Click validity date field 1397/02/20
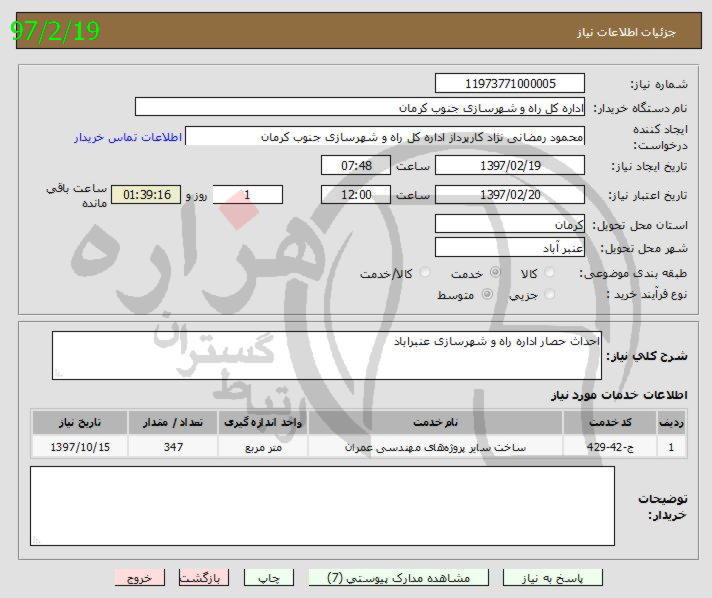This screenshot has width=712, height=598. coord(509,195)
